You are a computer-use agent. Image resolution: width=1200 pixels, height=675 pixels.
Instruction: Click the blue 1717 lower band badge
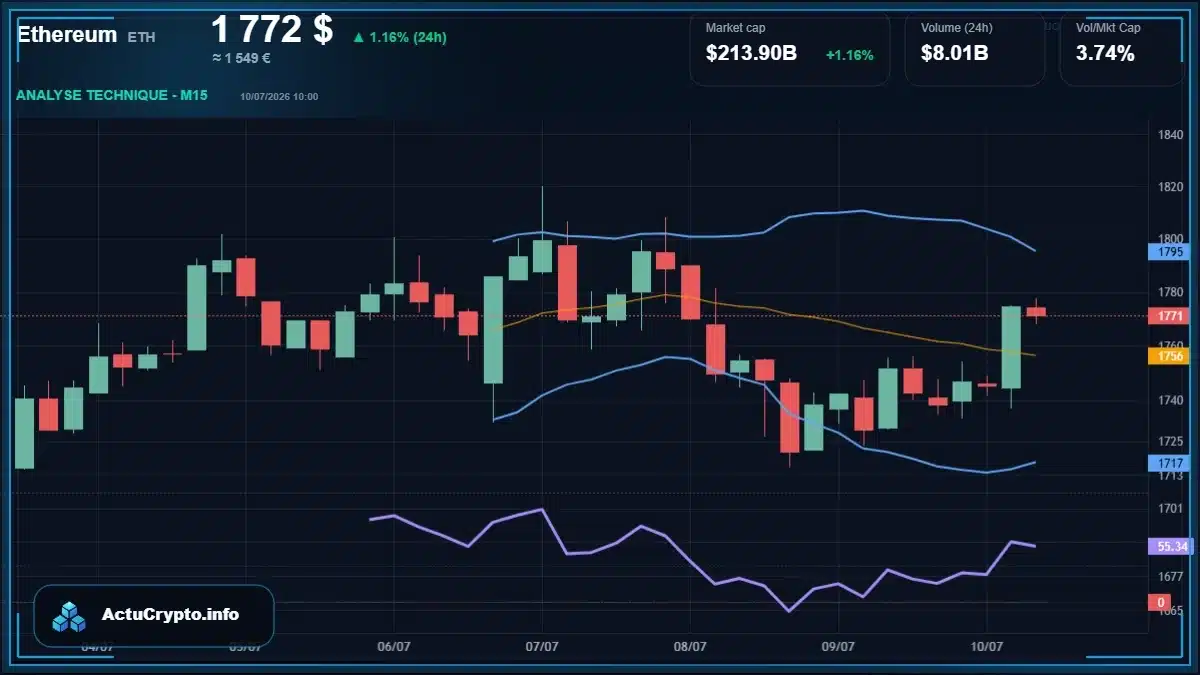click(1169, 463)
